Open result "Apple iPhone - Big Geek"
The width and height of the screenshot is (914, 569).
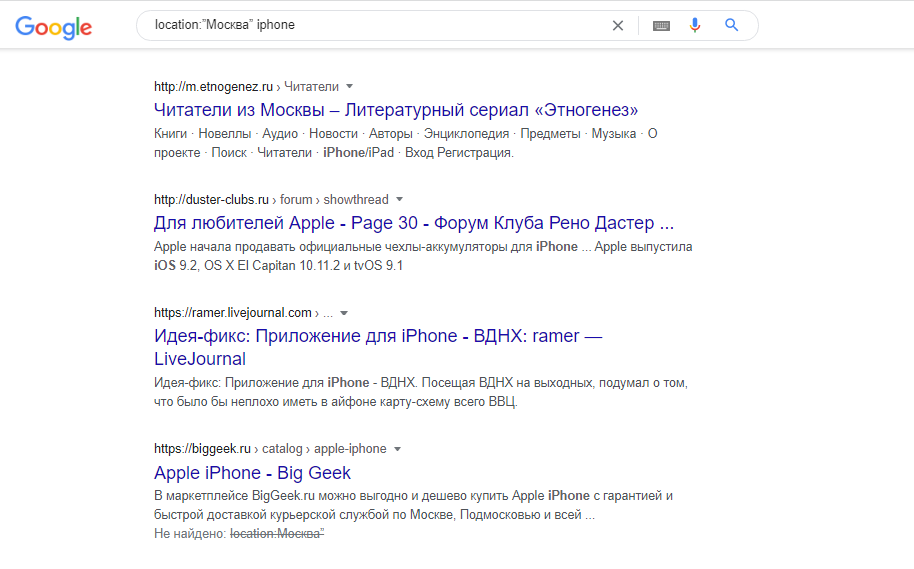252,473
